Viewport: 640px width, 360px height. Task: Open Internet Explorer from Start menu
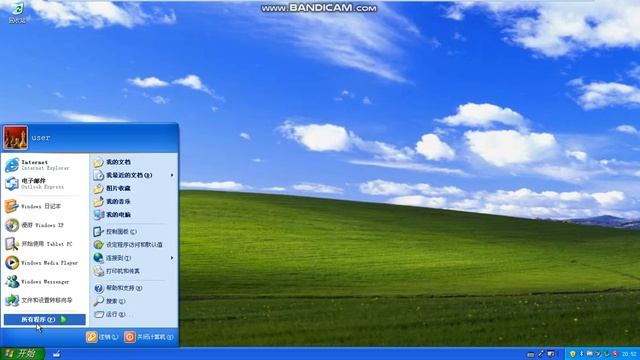pyautogui.click(x=44, y=165)
